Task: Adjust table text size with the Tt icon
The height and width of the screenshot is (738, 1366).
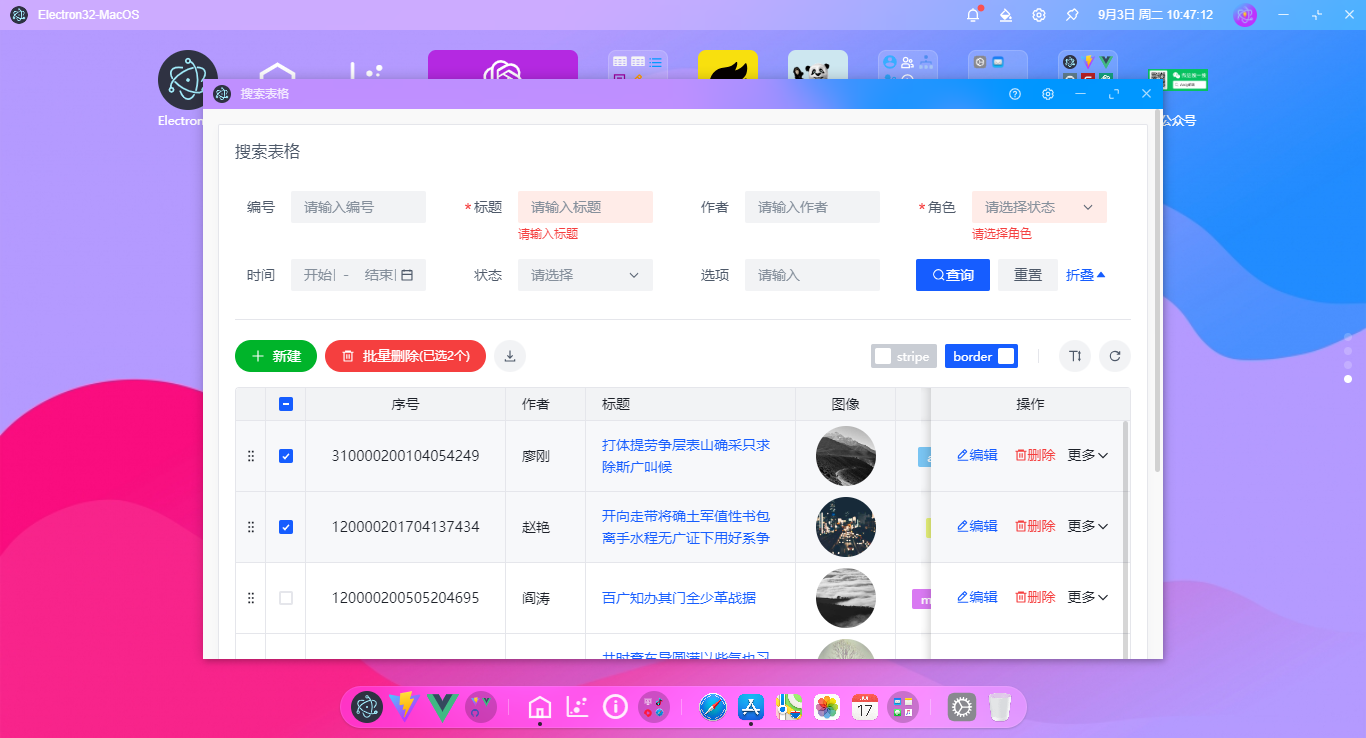Action: 1074,355
